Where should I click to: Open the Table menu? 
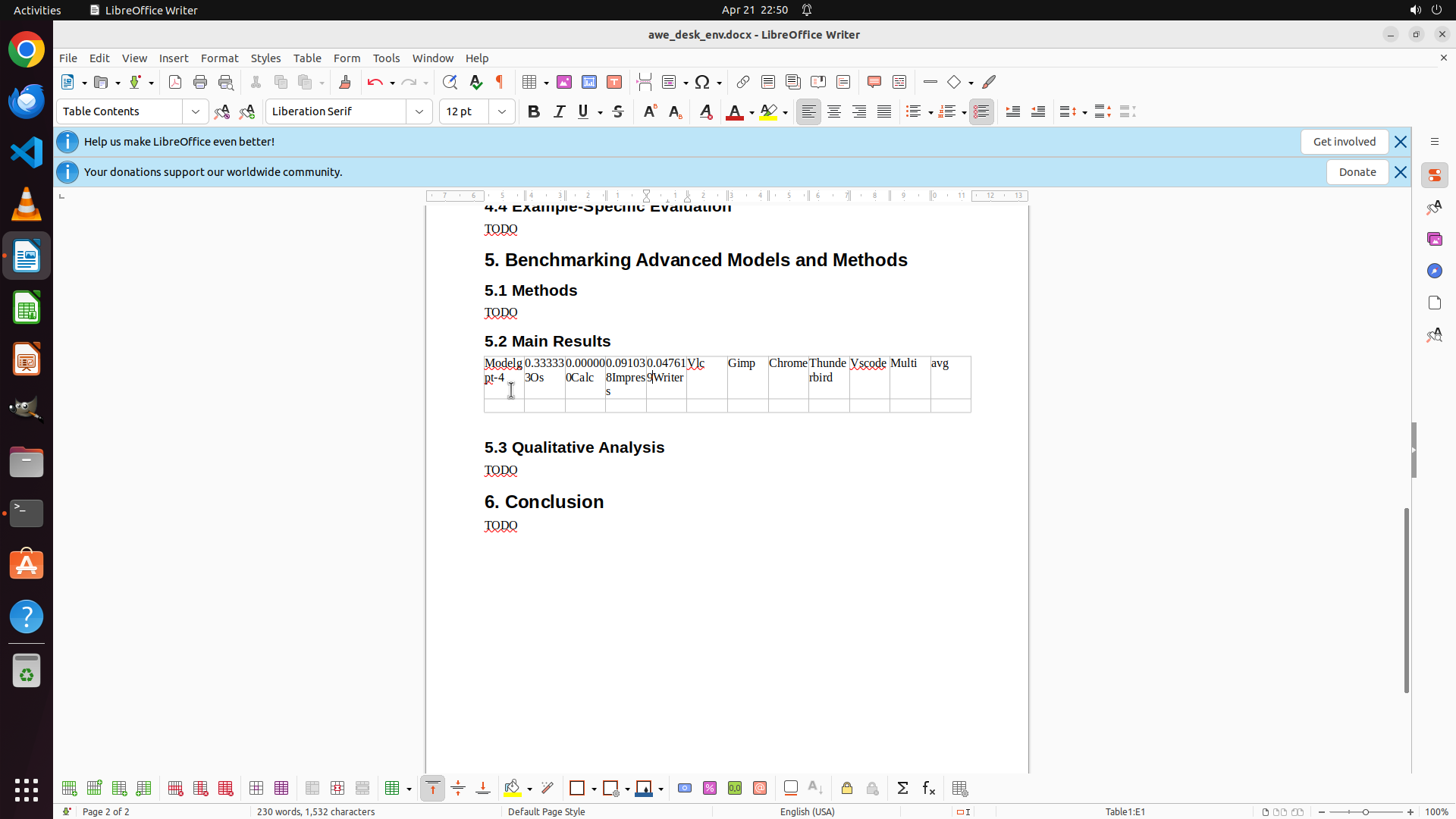click(307, 58)
